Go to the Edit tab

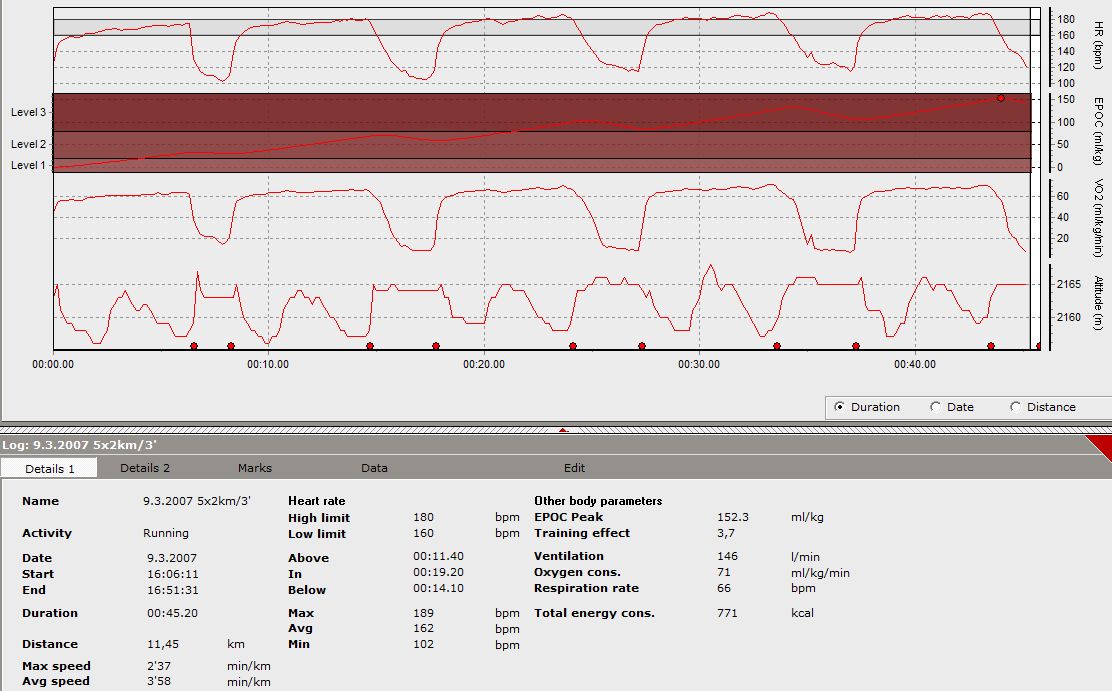(574, 468)
